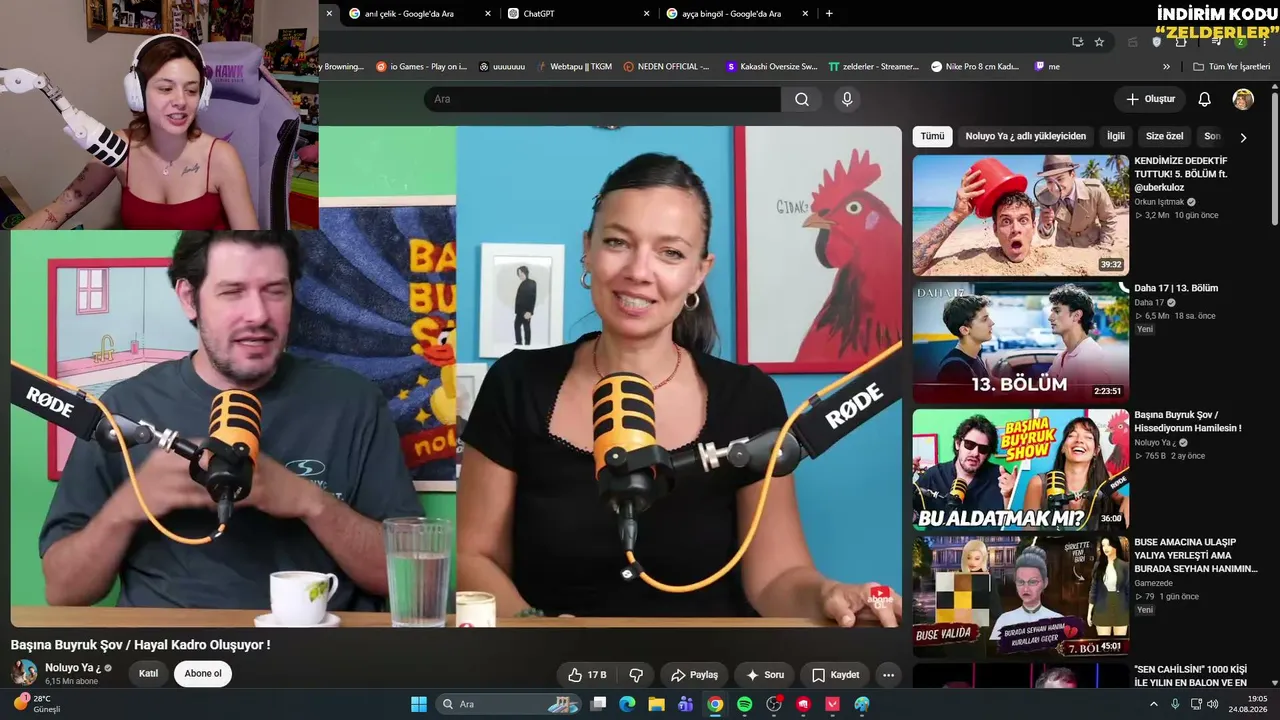The height and width of the screenshot is (720, 1280).
Task: Select the 'Size özel' filter chip
Action: point(1164,136)
